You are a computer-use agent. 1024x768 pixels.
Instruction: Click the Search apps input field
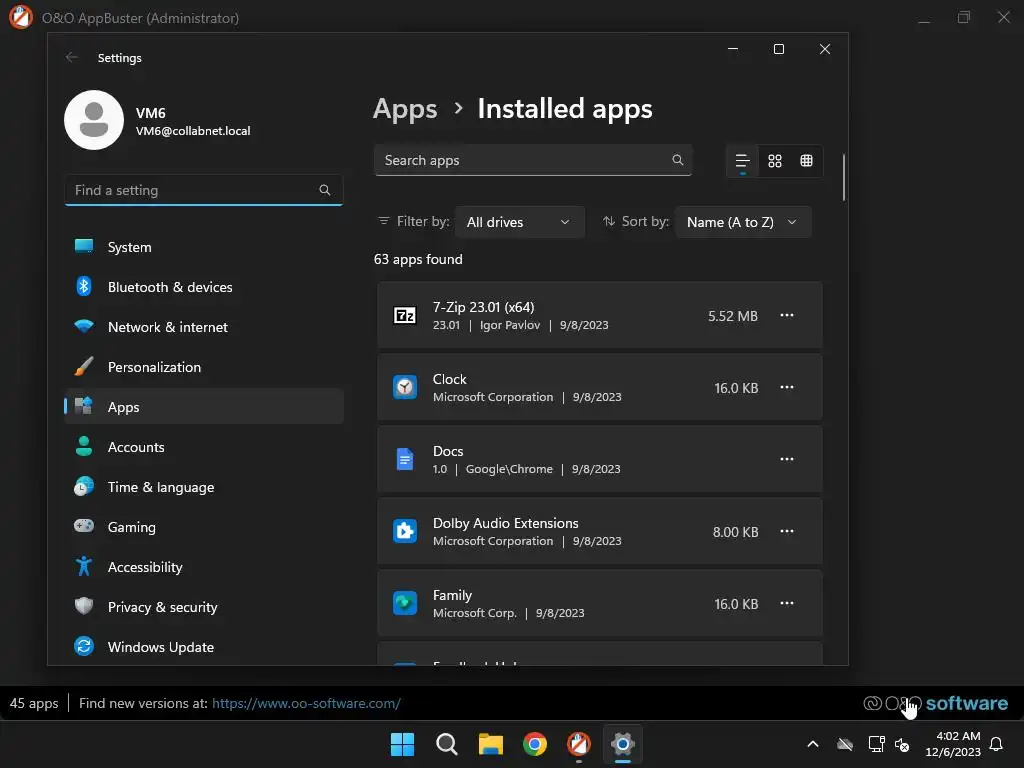coord(533,160)
